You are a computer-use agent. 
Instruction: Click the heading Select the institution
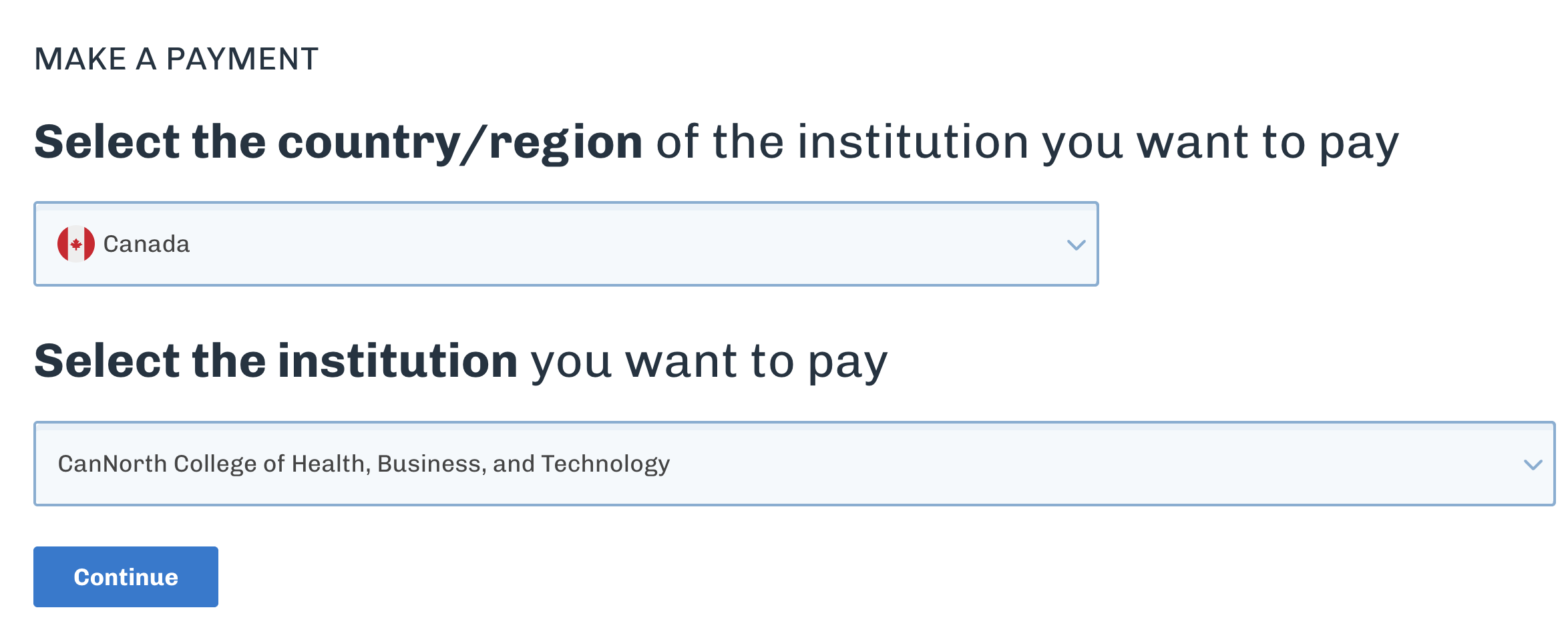pos(462,359)
